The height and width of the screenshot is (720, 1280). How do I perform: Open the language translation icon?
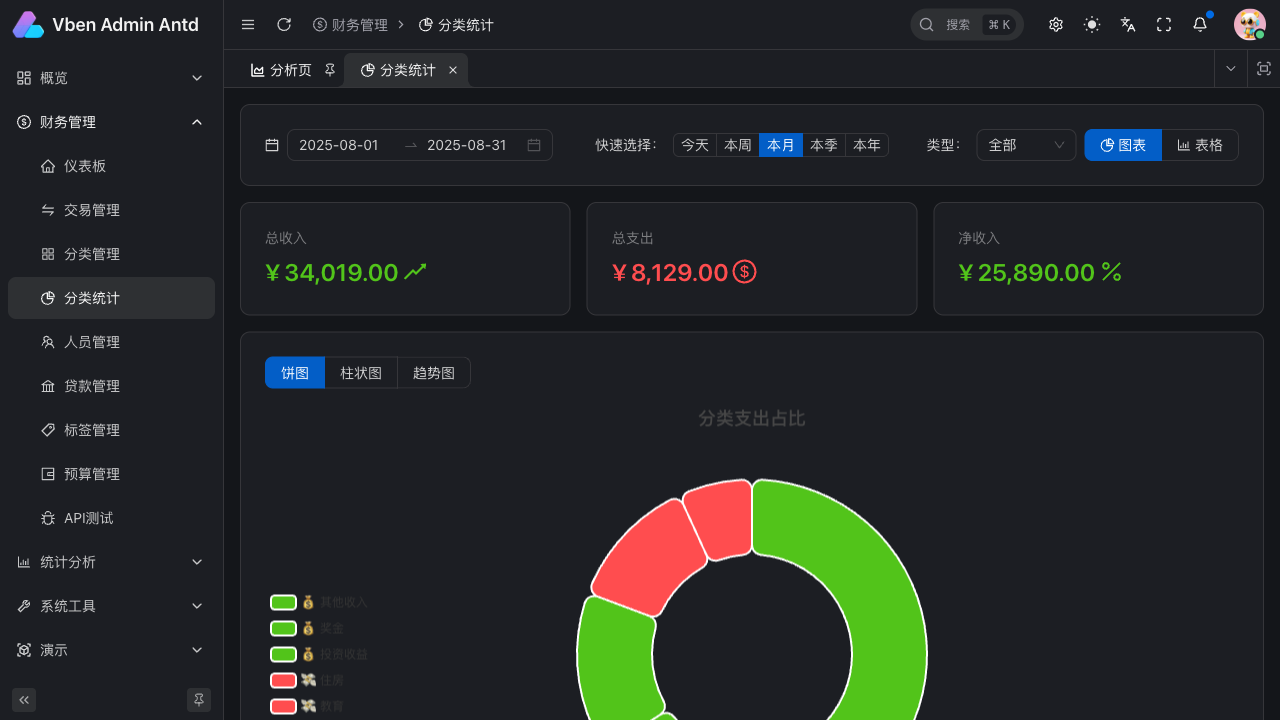[x=1128, y=25]
